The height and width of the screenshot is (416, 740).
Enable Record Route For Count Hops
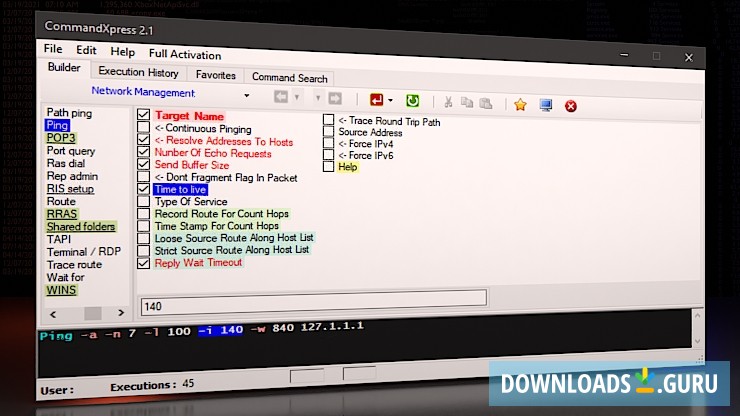coord(143,213)
